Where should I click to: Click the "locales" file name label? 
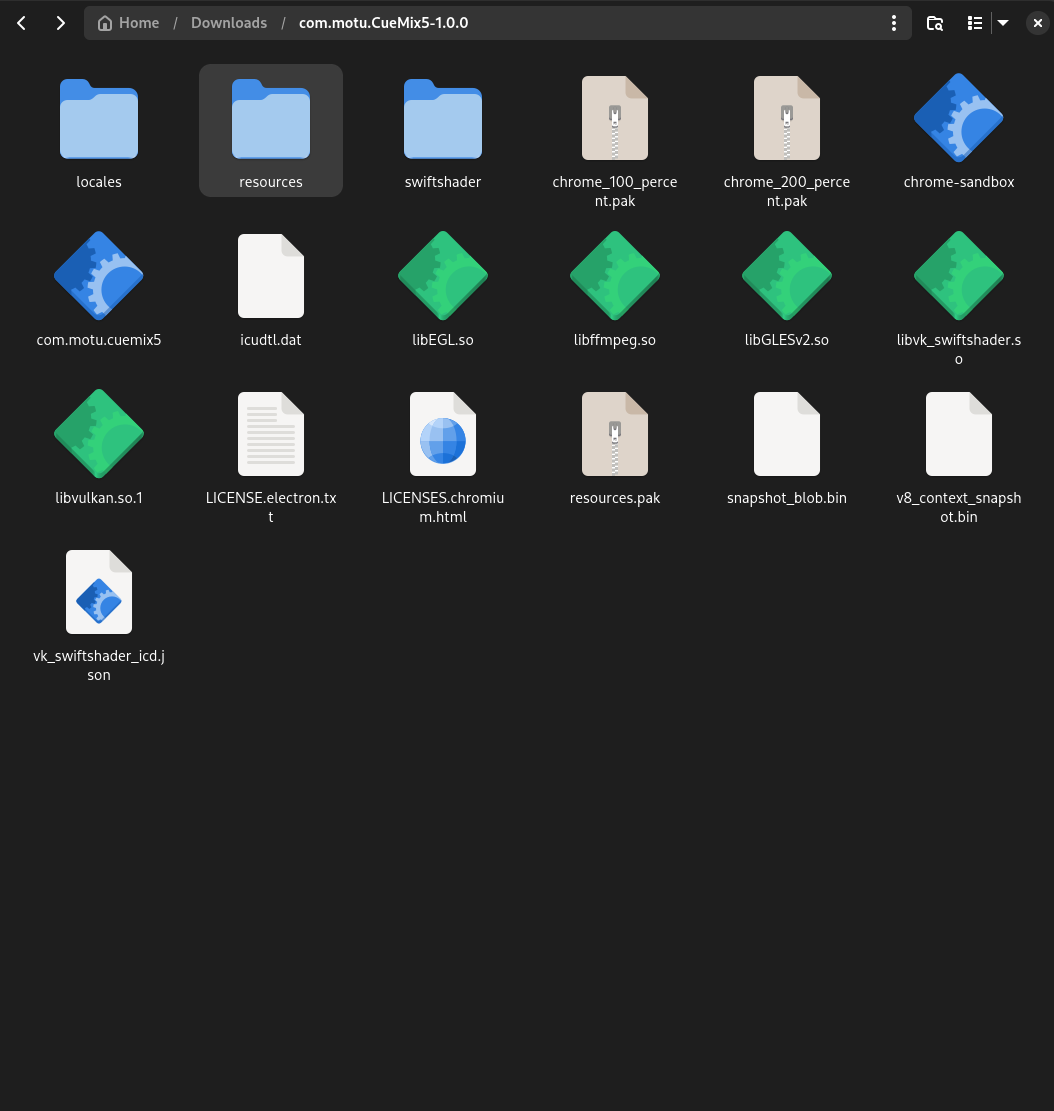(98, 182)
